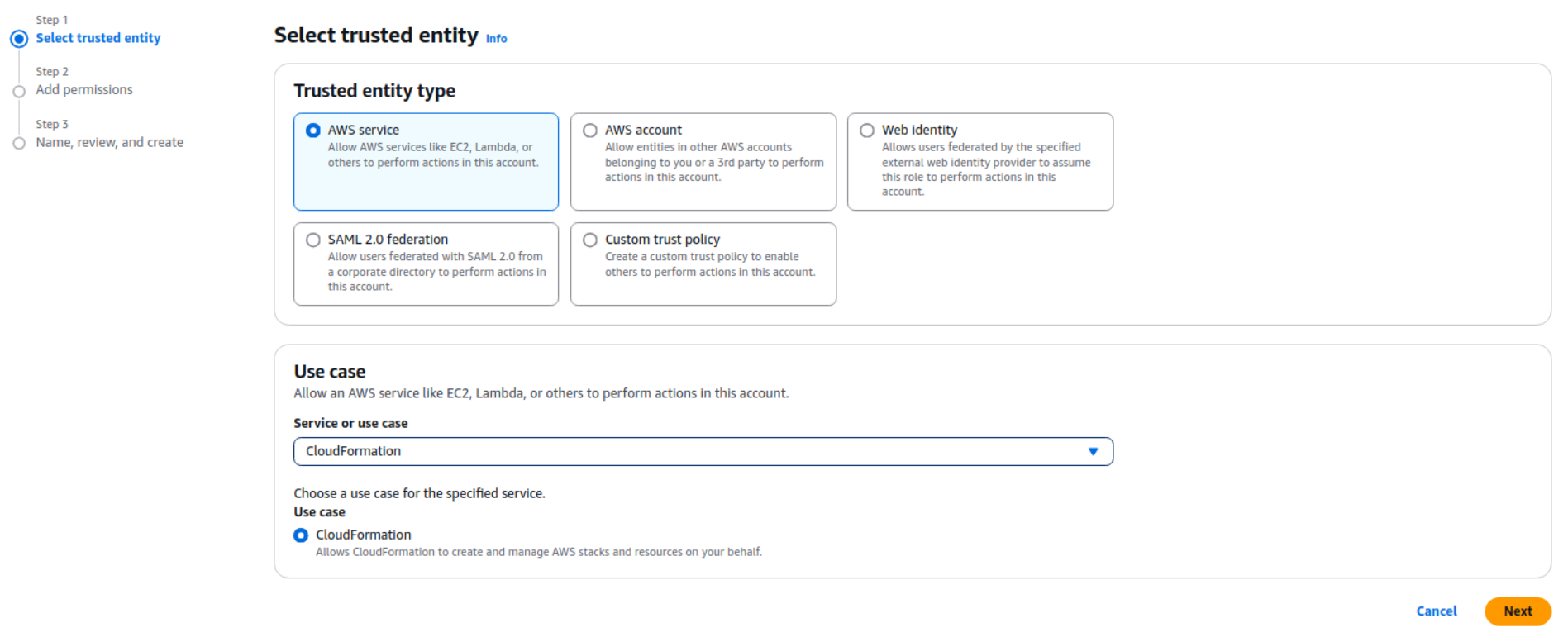
Task: Click the CloudFormation use case description text
Action: point(538,552)
